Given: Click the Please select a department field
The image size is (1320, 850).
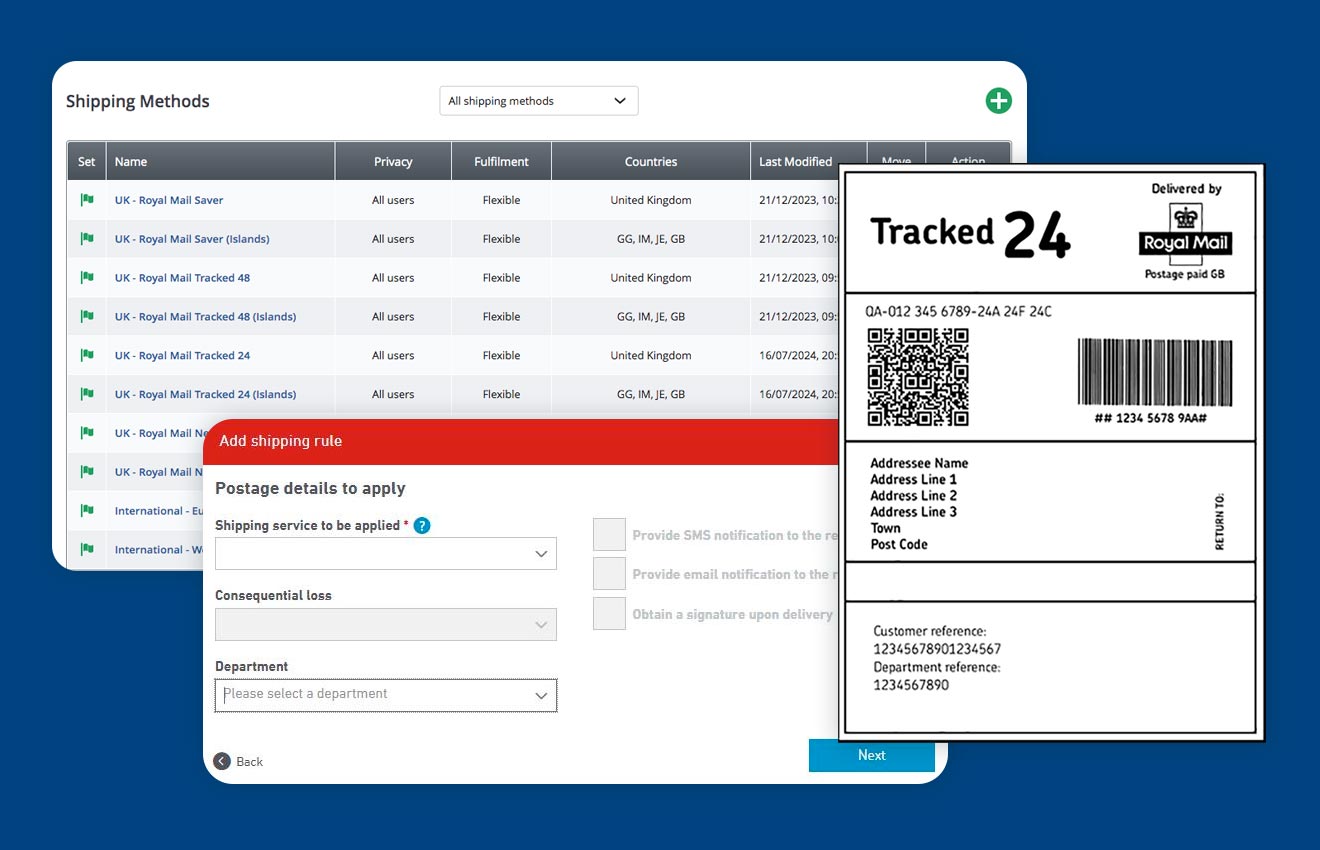Looking at the screenshot, I should coord(385,695).
